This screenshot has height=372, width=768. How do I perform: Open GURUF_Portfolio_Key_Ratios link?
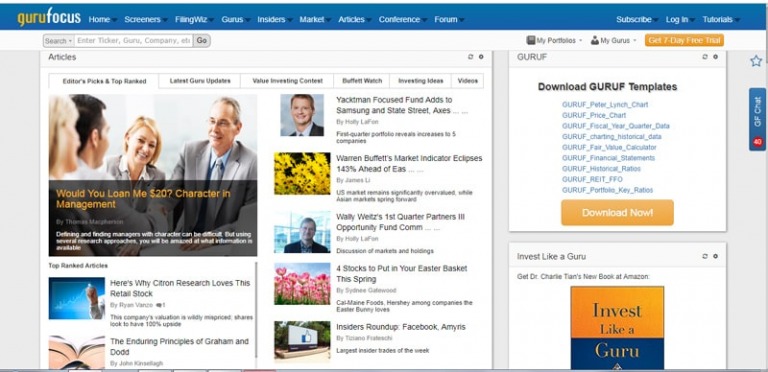pos(607,190)
